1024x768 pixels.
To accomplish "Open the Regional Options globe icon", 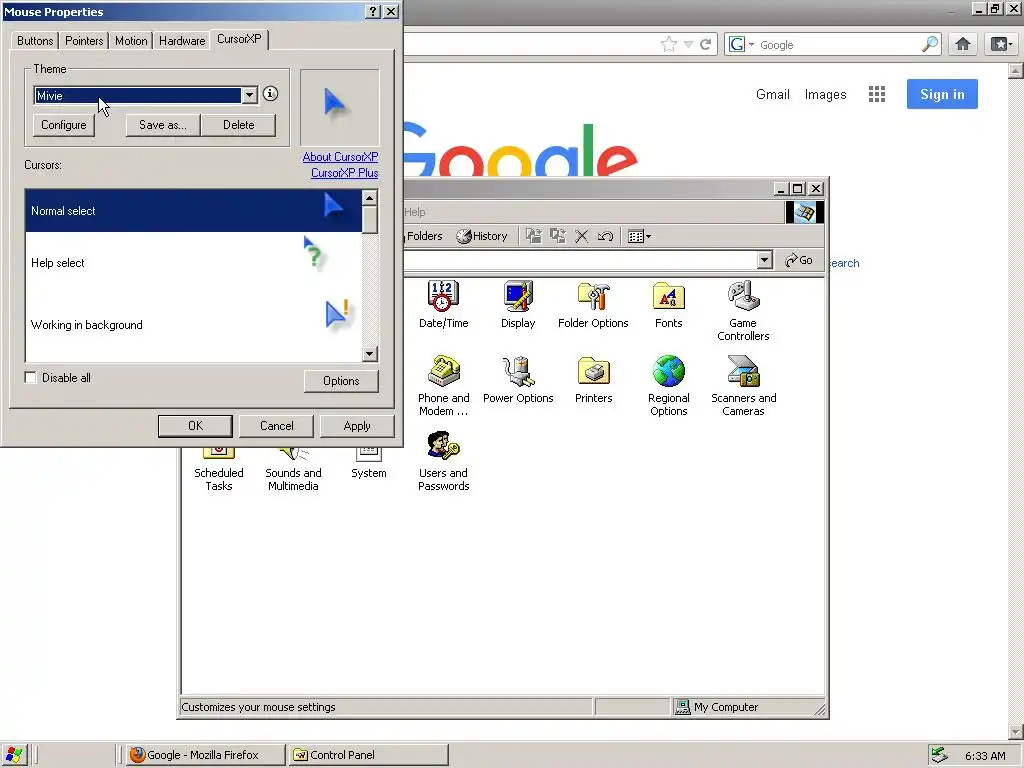I will tap(668, 386).
